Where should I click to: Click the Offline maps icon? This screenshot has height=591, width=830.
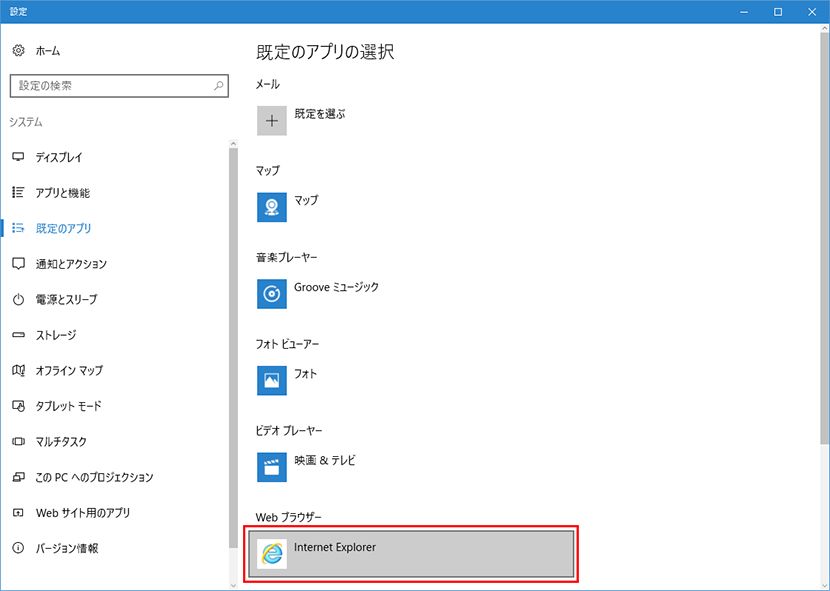[19, 370]
